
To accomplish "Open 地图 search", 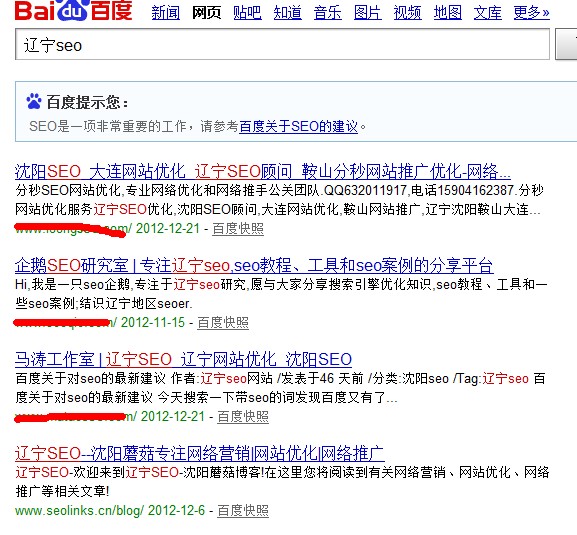I will 447,13.
